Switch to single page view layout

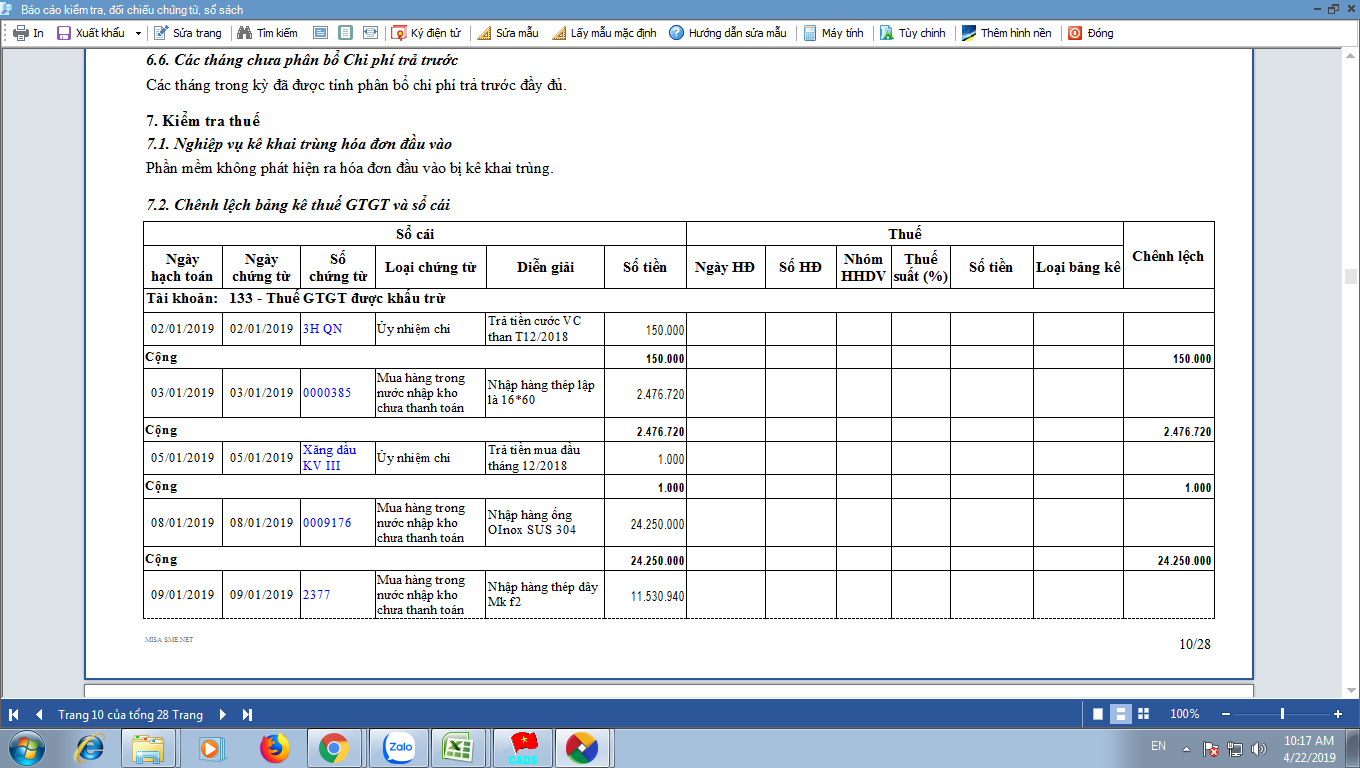tap(1098, 714)
